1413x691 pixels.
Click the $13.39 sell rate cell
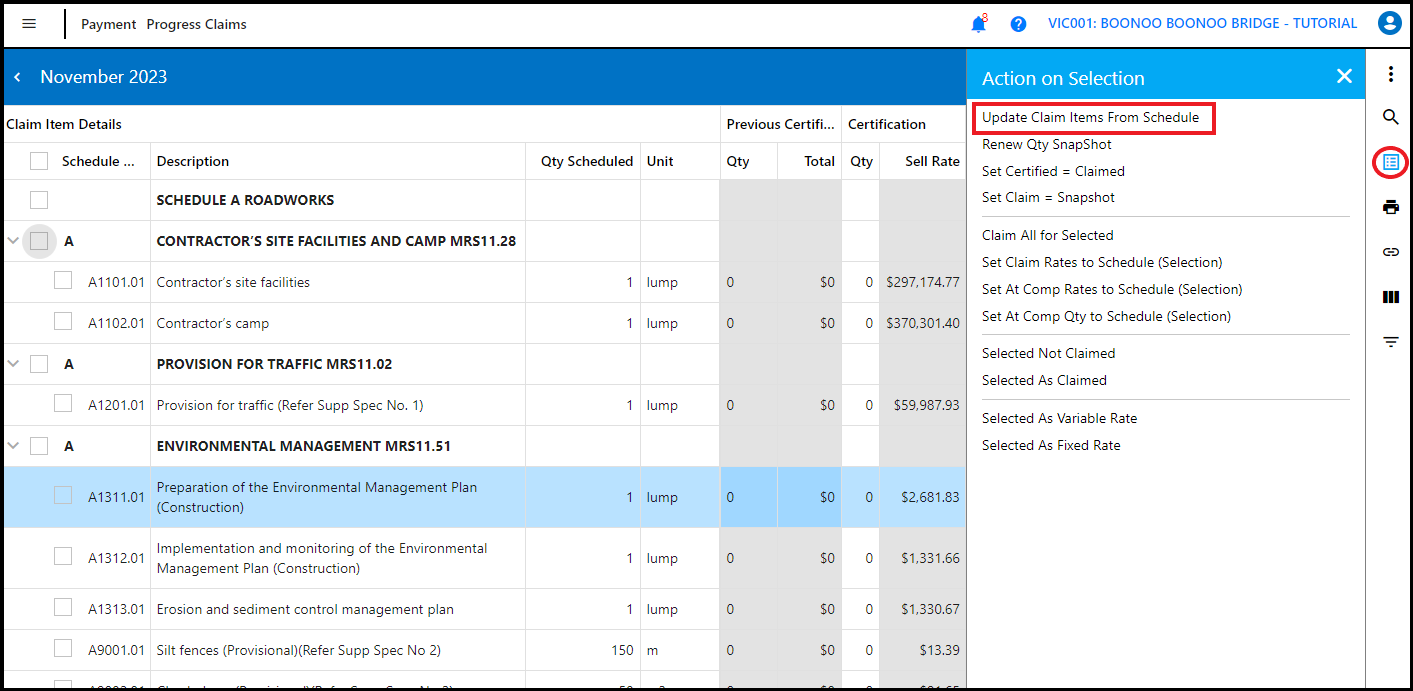pyautogui.click(x=922, y=650)
